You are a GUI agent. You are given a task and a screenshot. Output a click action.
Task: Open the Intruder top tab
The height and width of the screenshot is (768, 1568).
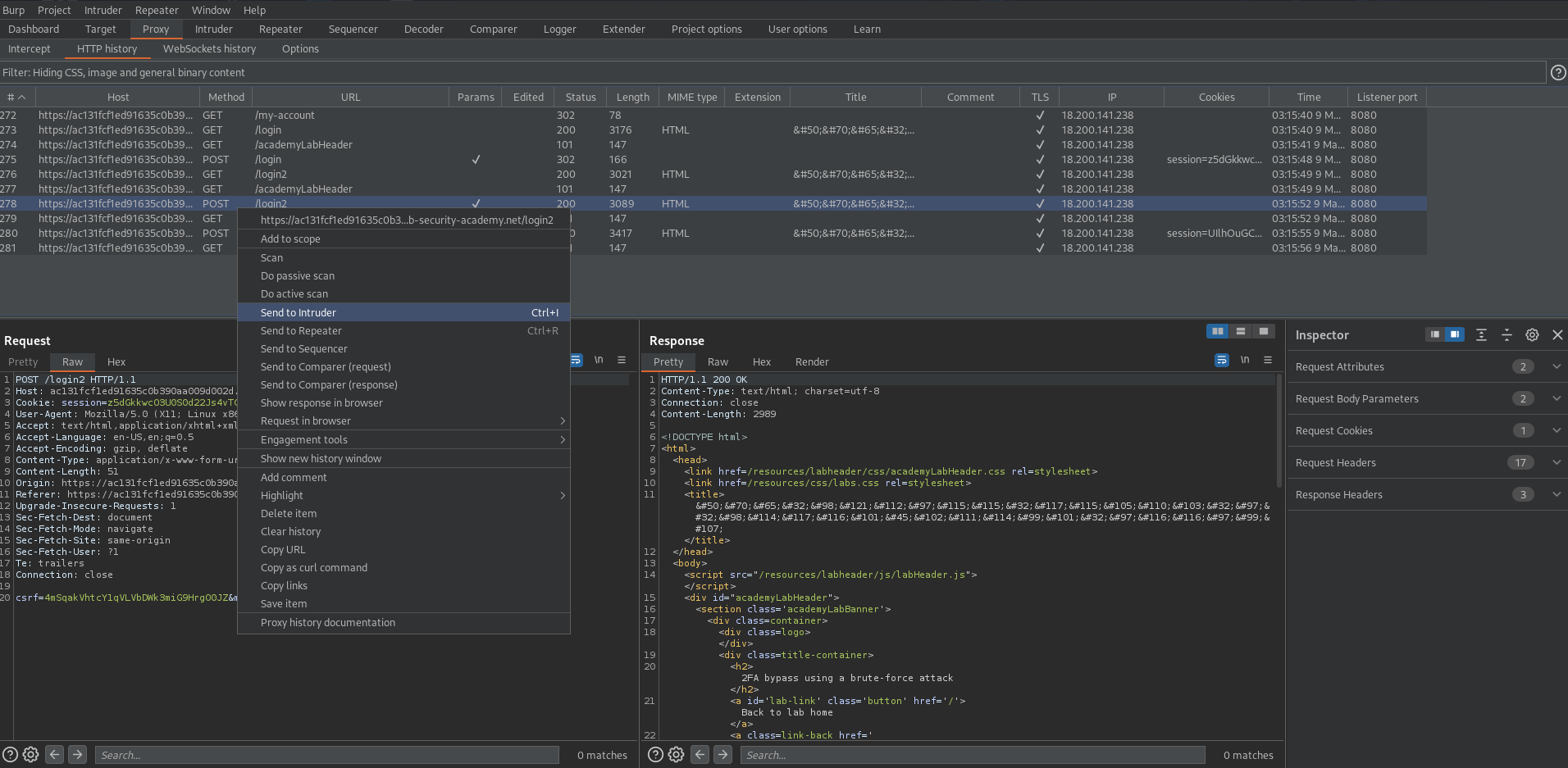(213, 29)
